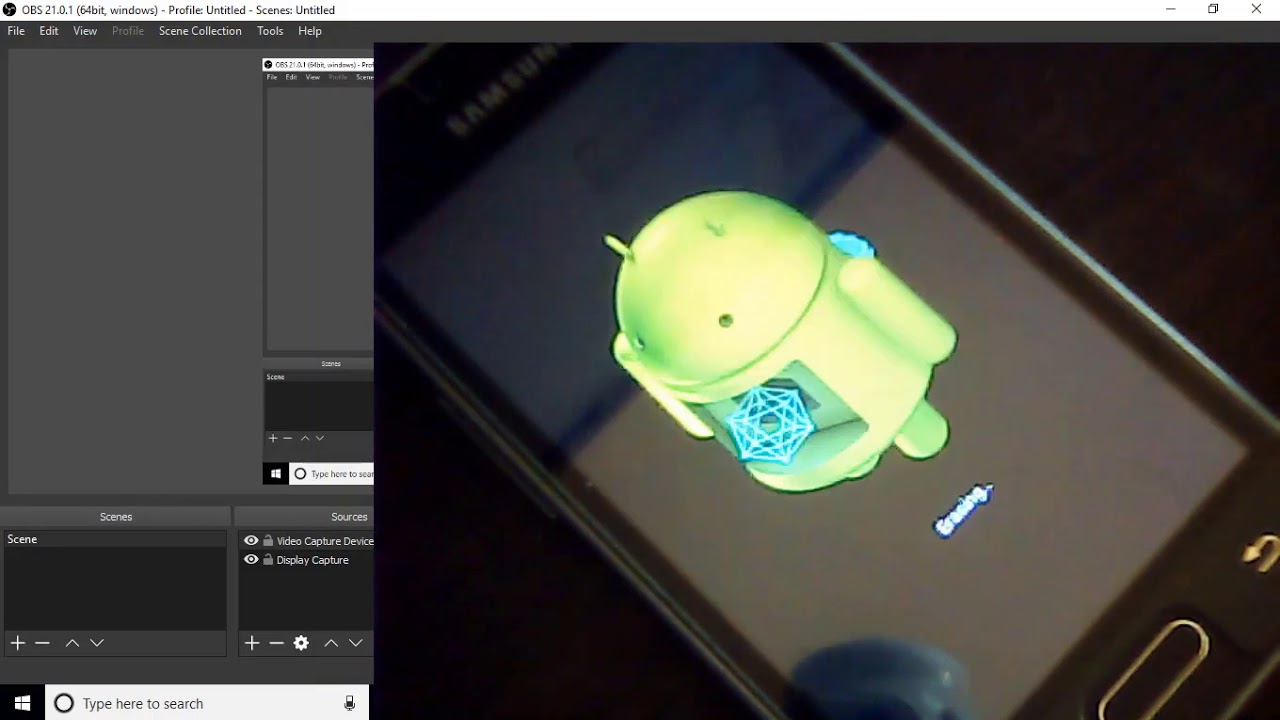Image resolution: width=1280 pixels, height=720 pixels.
Task: Click the nested display capture preview
Action: click(318, 270)
